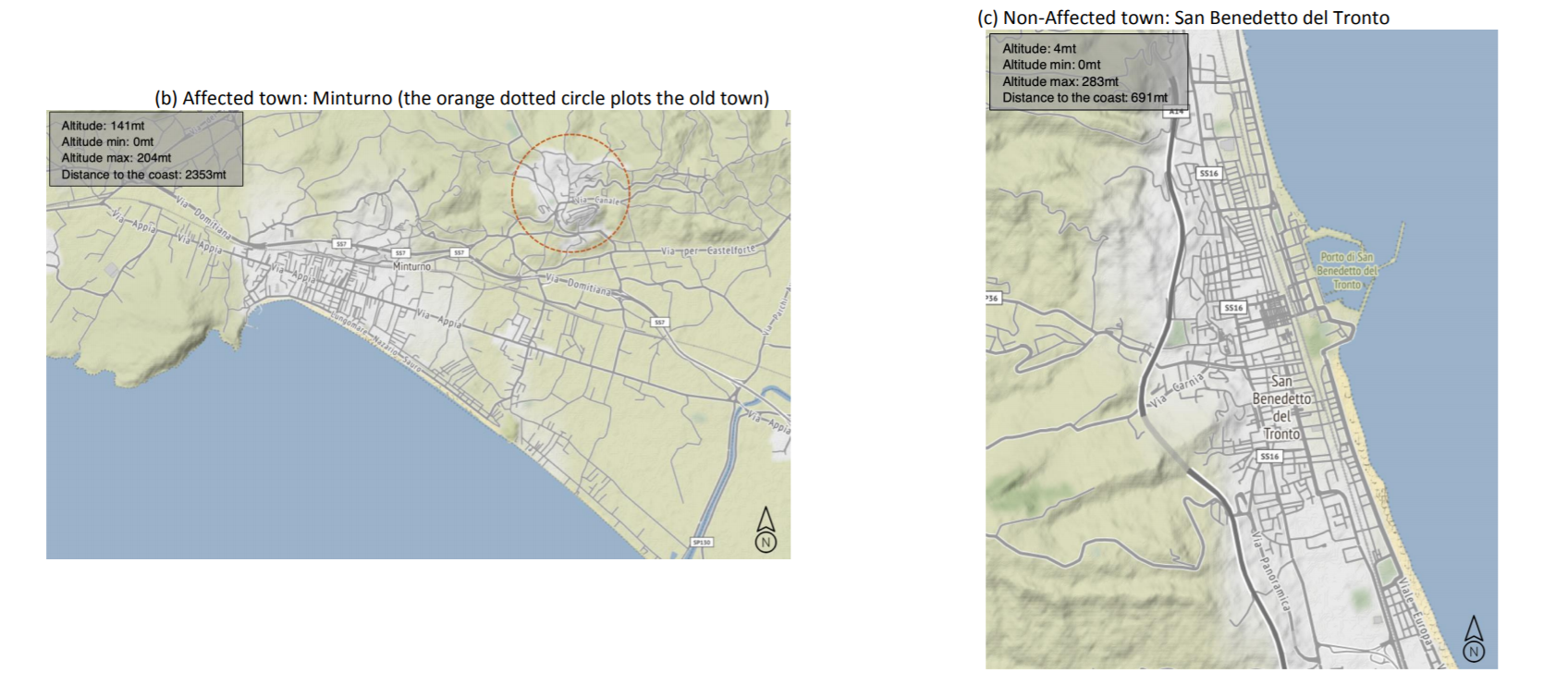Select the orange dotted circle marking old town
The width and height of the screenshot is (1568, 685).
tap(570, 193)
